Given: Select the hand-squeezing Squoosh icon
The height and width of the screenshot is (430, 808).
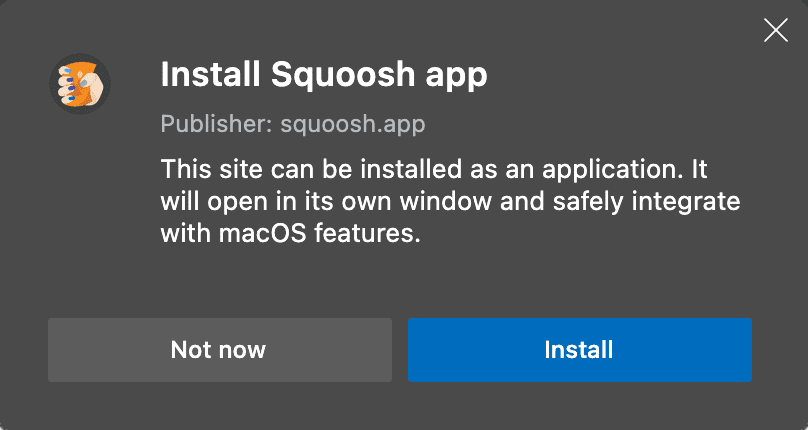Looking at the screenshot, I should click(x=79, y=85).
